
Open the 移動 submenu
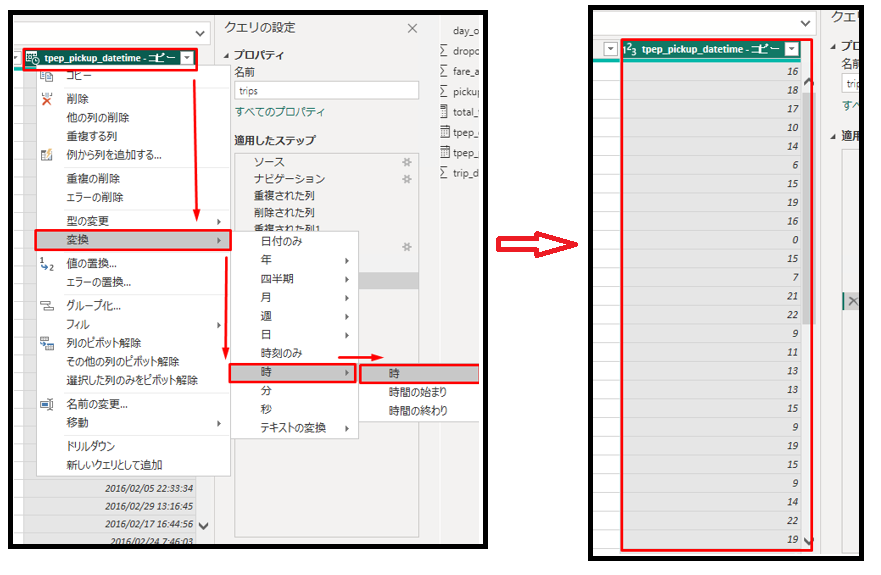pyautogui.click(x=133, y=423)
